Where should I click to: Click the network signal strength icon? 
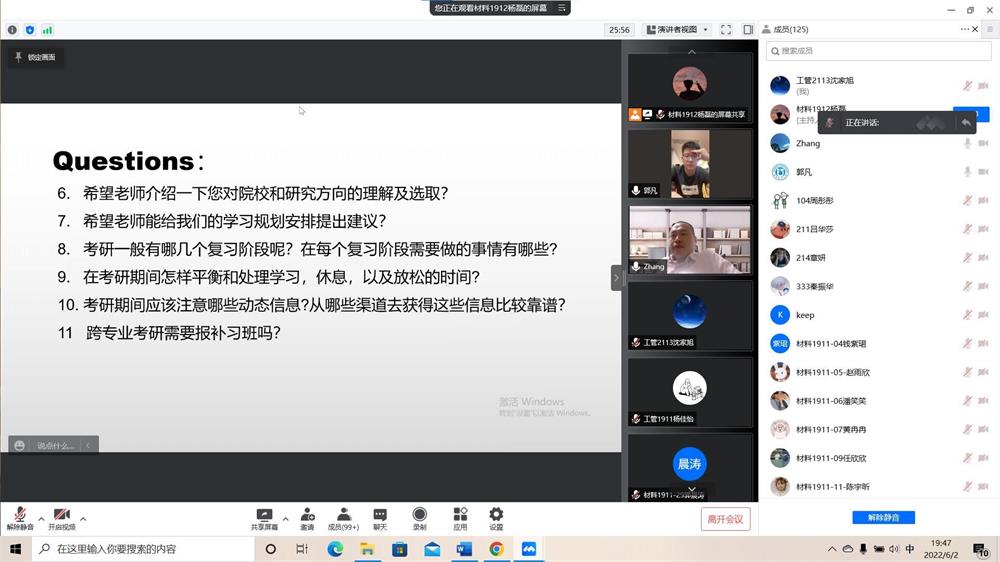[47, 30]
